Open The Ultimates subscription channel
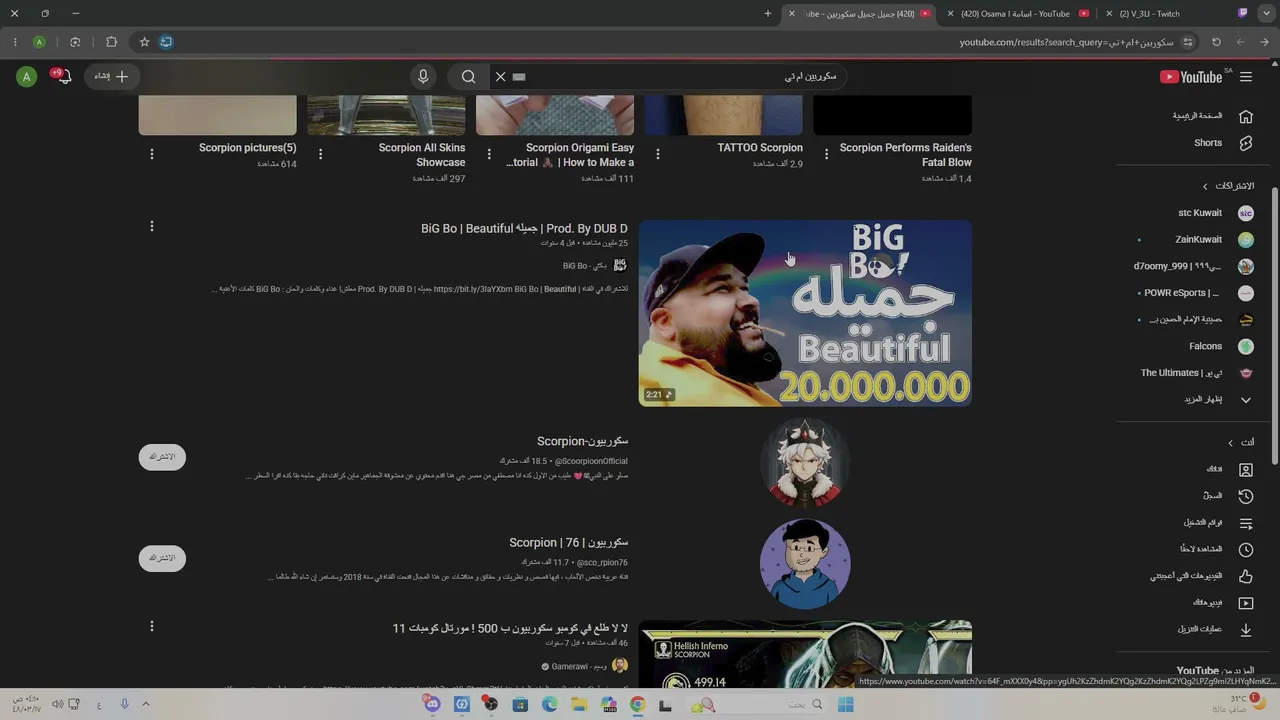The height and width of the screenshot is (720, 1280). click(1198, 373)
